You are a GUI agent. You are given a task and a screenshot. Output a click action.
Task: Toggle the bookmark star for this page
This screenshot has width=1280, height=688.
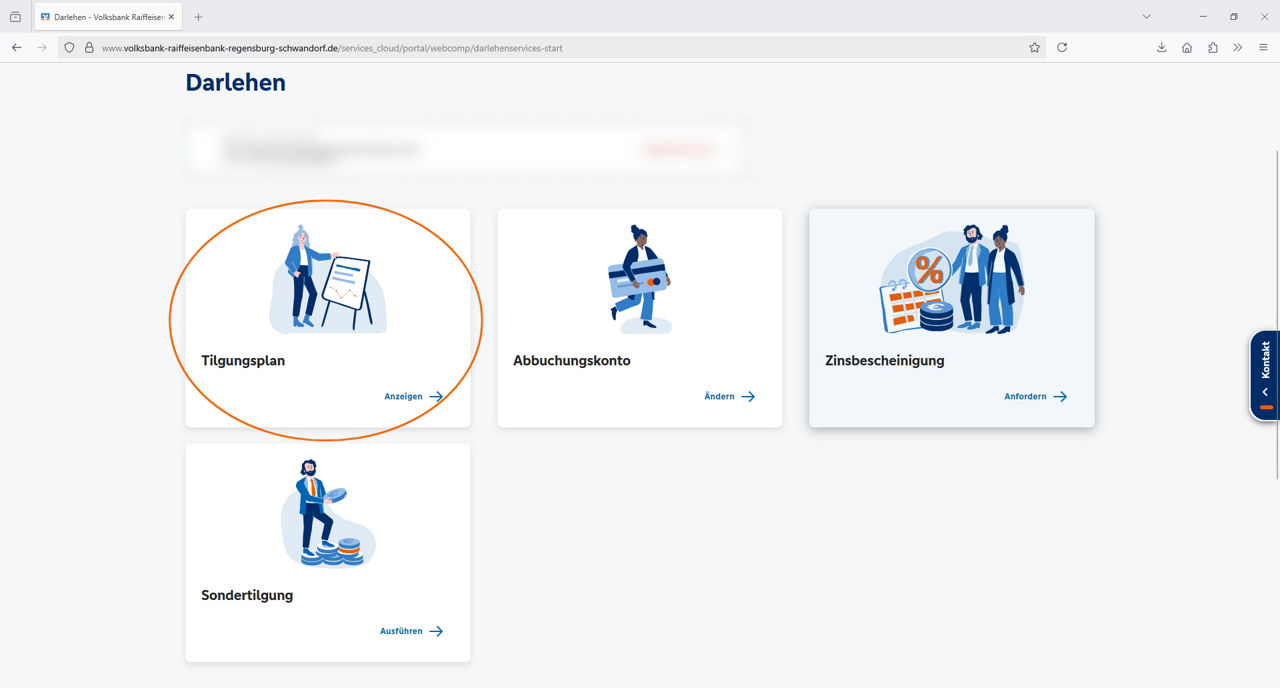tap(1035, 47)
